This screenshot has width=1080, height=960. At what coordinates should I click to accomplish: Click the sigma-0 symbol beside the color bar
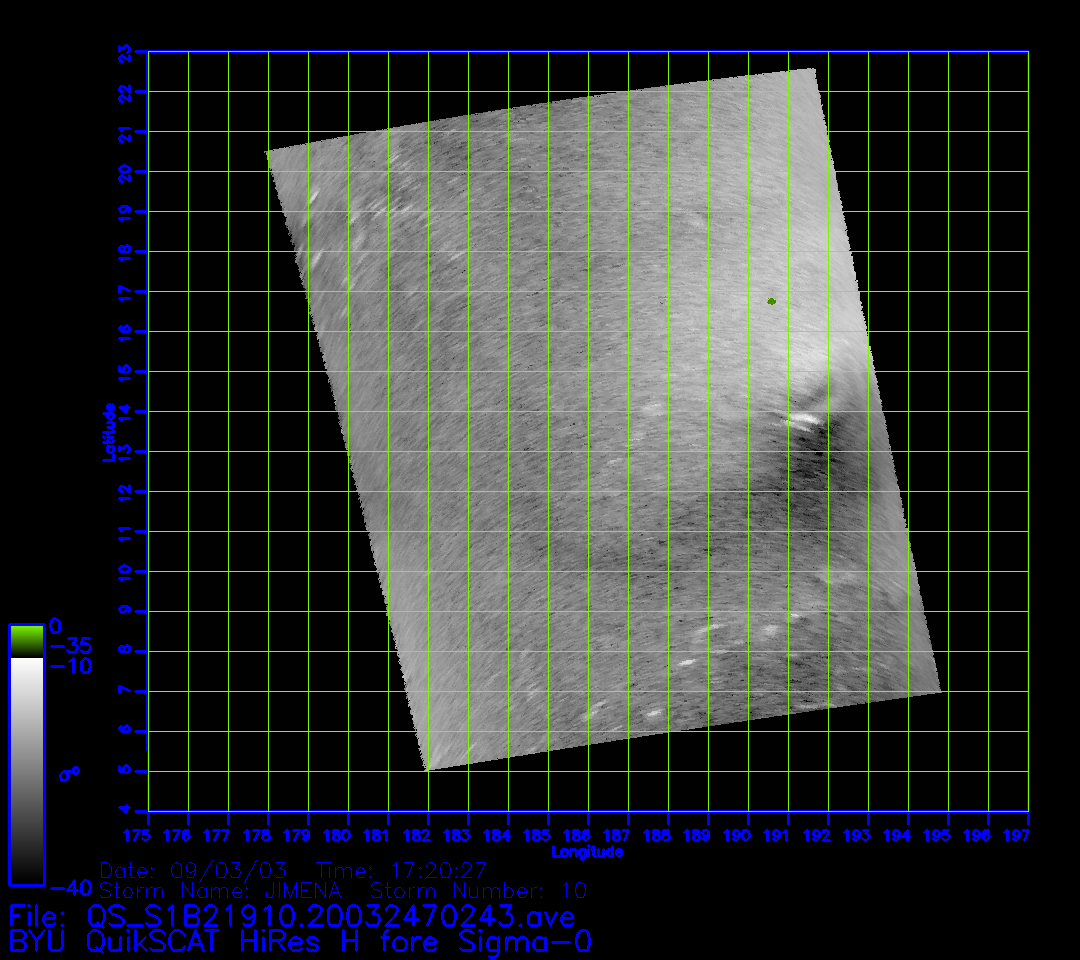click(69, 773)
